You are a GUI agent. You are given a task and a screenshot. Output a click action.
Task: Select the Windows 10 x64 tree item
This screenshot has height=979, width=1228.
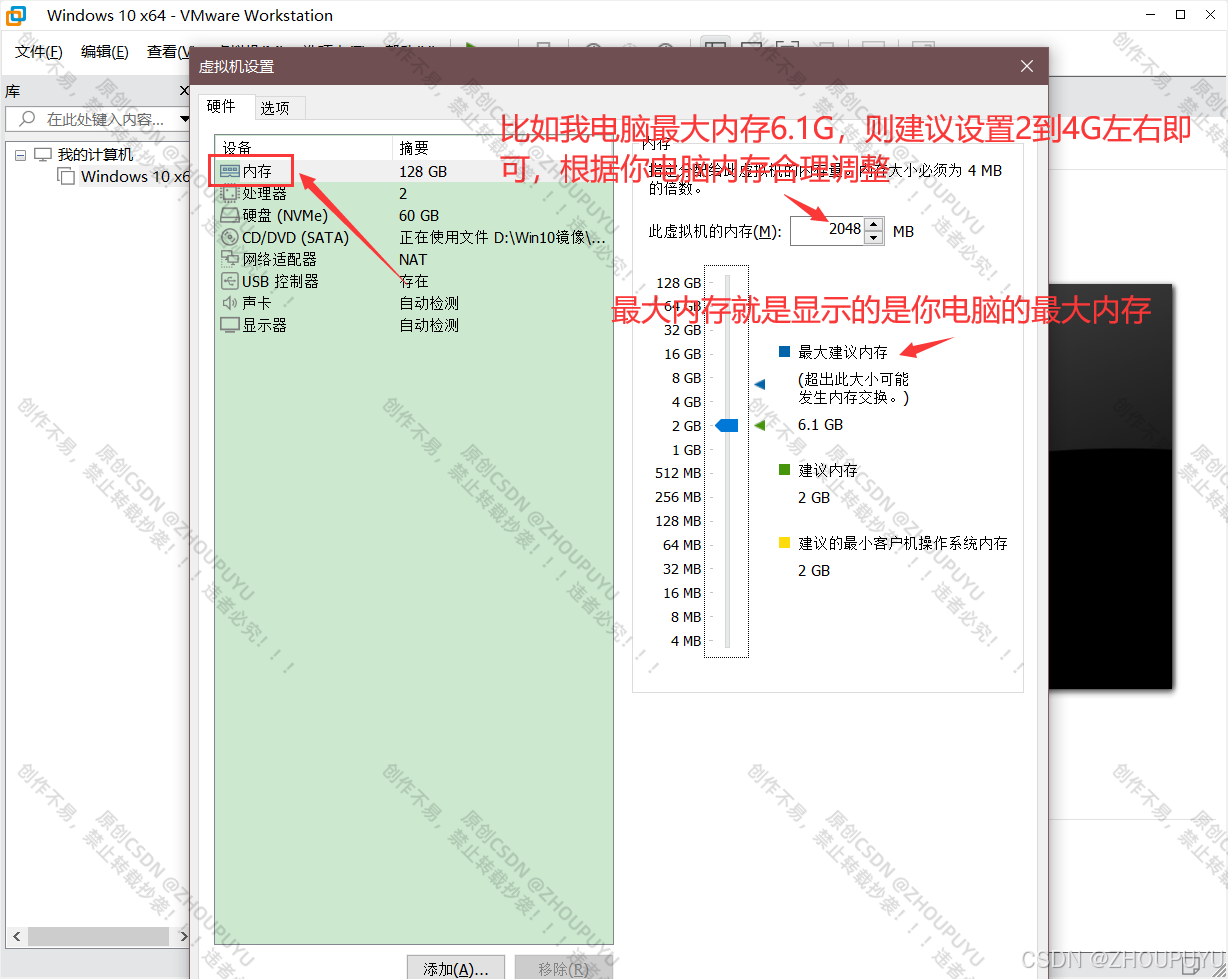click(x=134, y=177)
